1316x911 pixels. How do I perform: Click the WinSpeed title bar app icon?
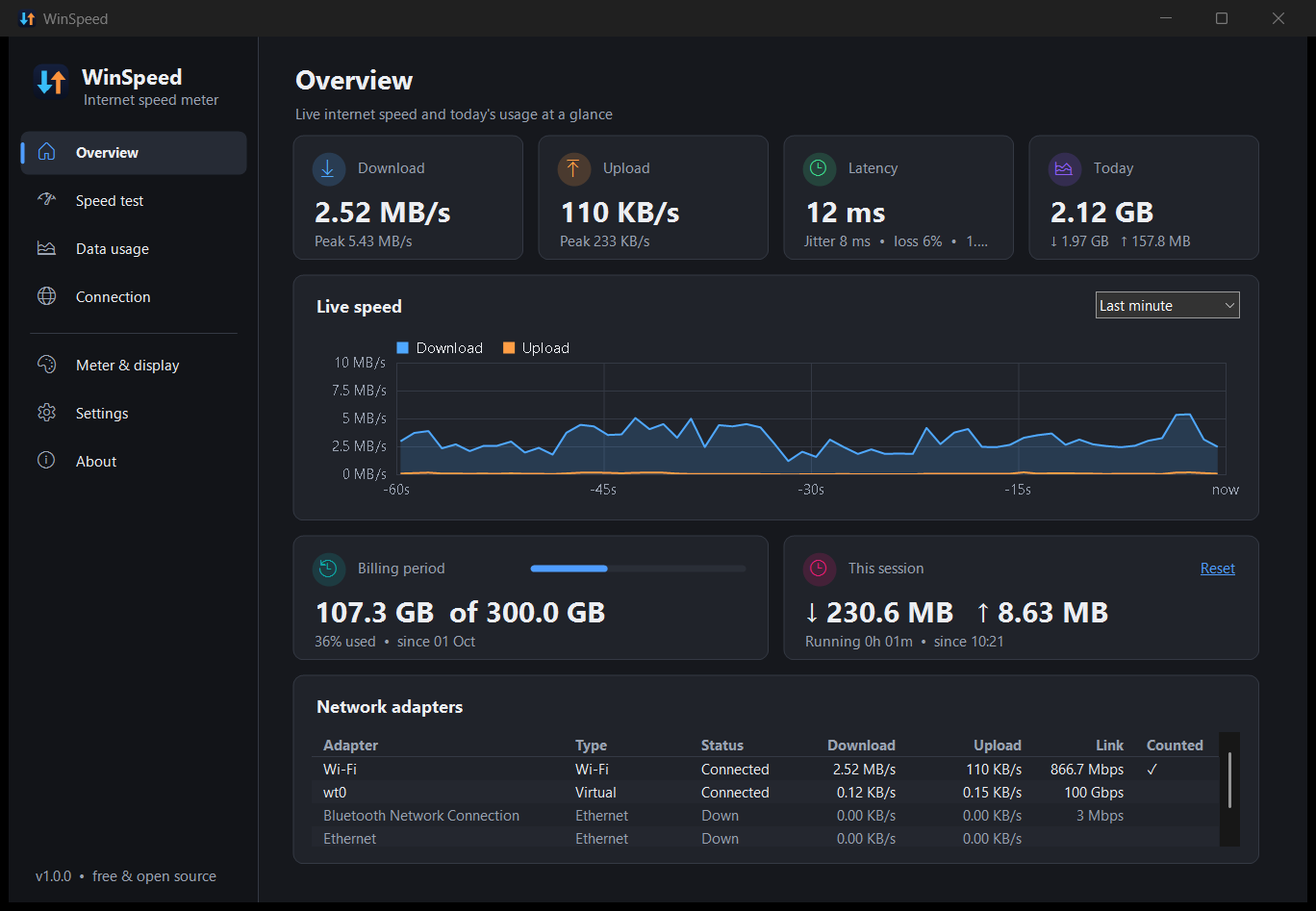point(27,18)
